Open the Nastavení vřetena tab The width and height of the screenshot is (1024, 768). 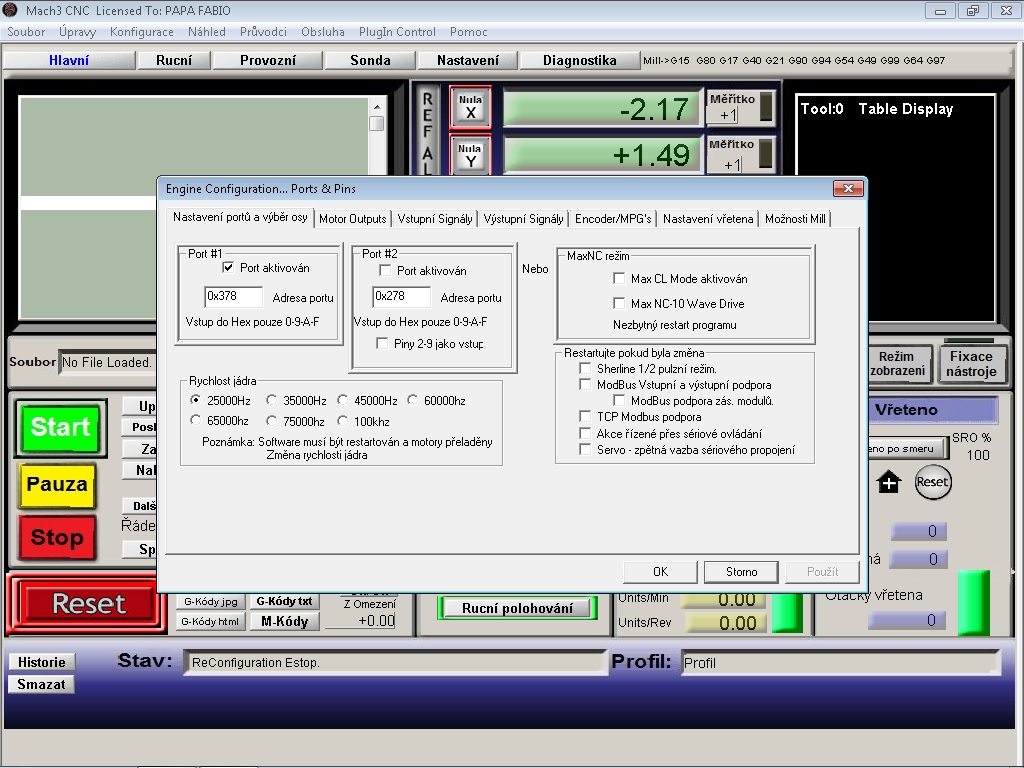pyautogui.click(x=707, y=219)
